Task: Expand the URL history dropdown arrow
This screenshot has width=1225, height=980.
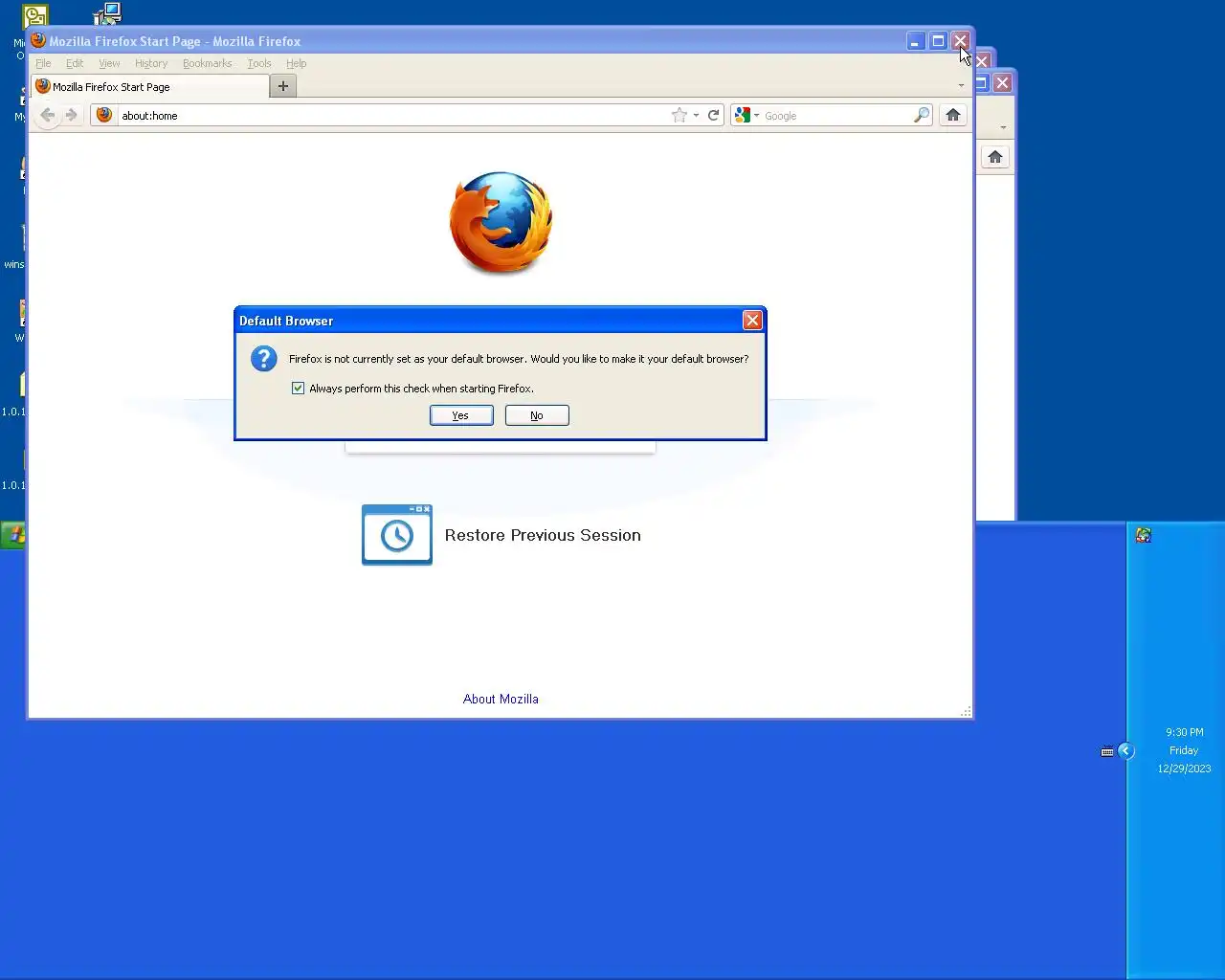Action: (696, 115)
